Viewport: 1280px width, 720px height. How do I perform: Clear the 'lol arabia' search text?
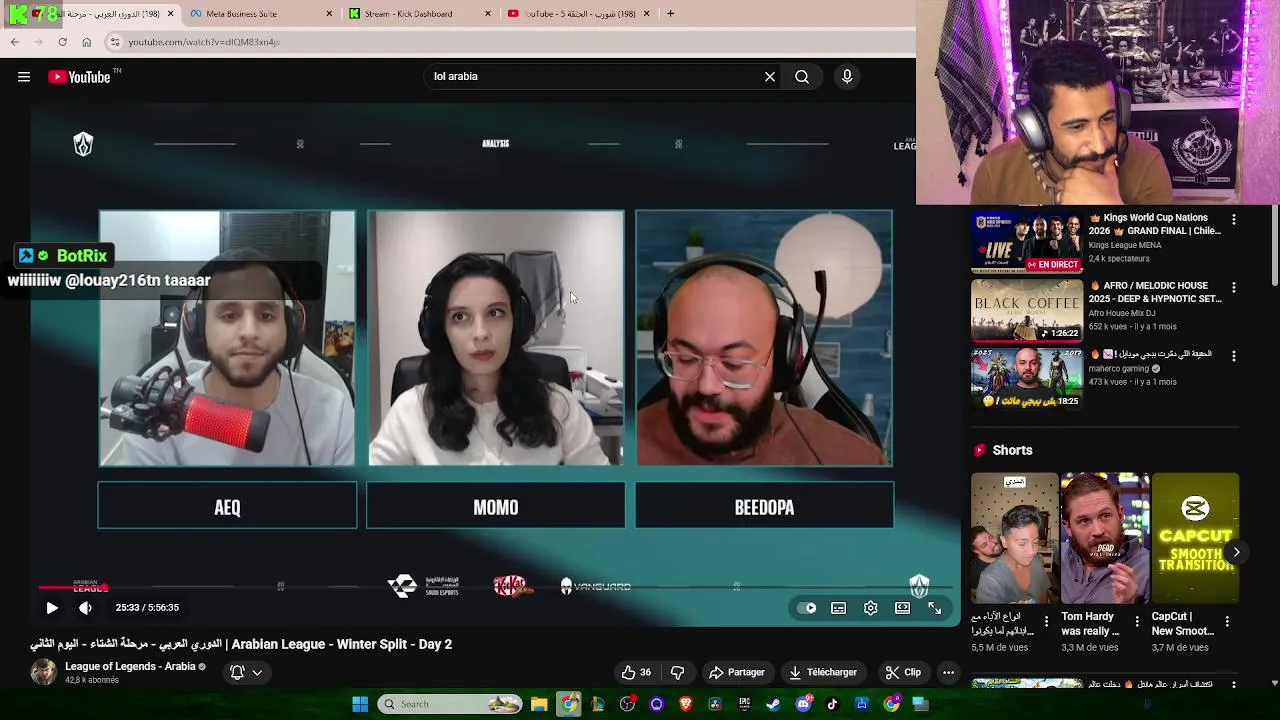[770, 77]
